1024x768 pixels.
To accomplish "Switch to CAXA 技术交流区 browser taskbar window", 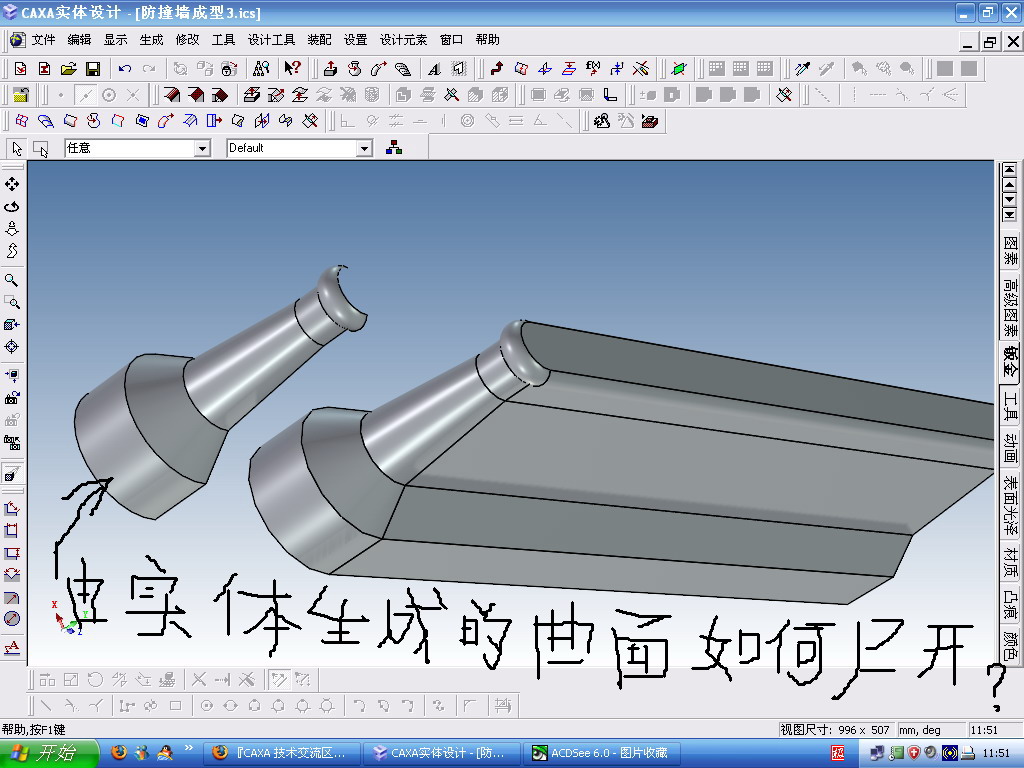I will pyautogui.click(x=281, y=753).
